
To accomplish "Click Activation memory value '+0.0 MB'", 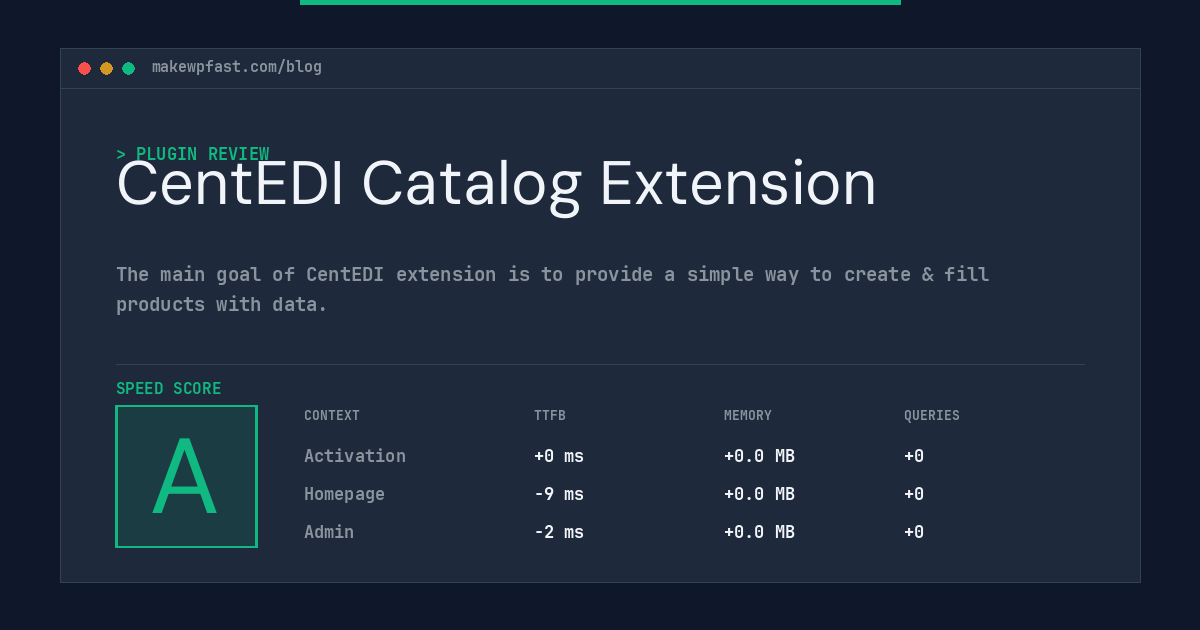I will click(759, 456).
